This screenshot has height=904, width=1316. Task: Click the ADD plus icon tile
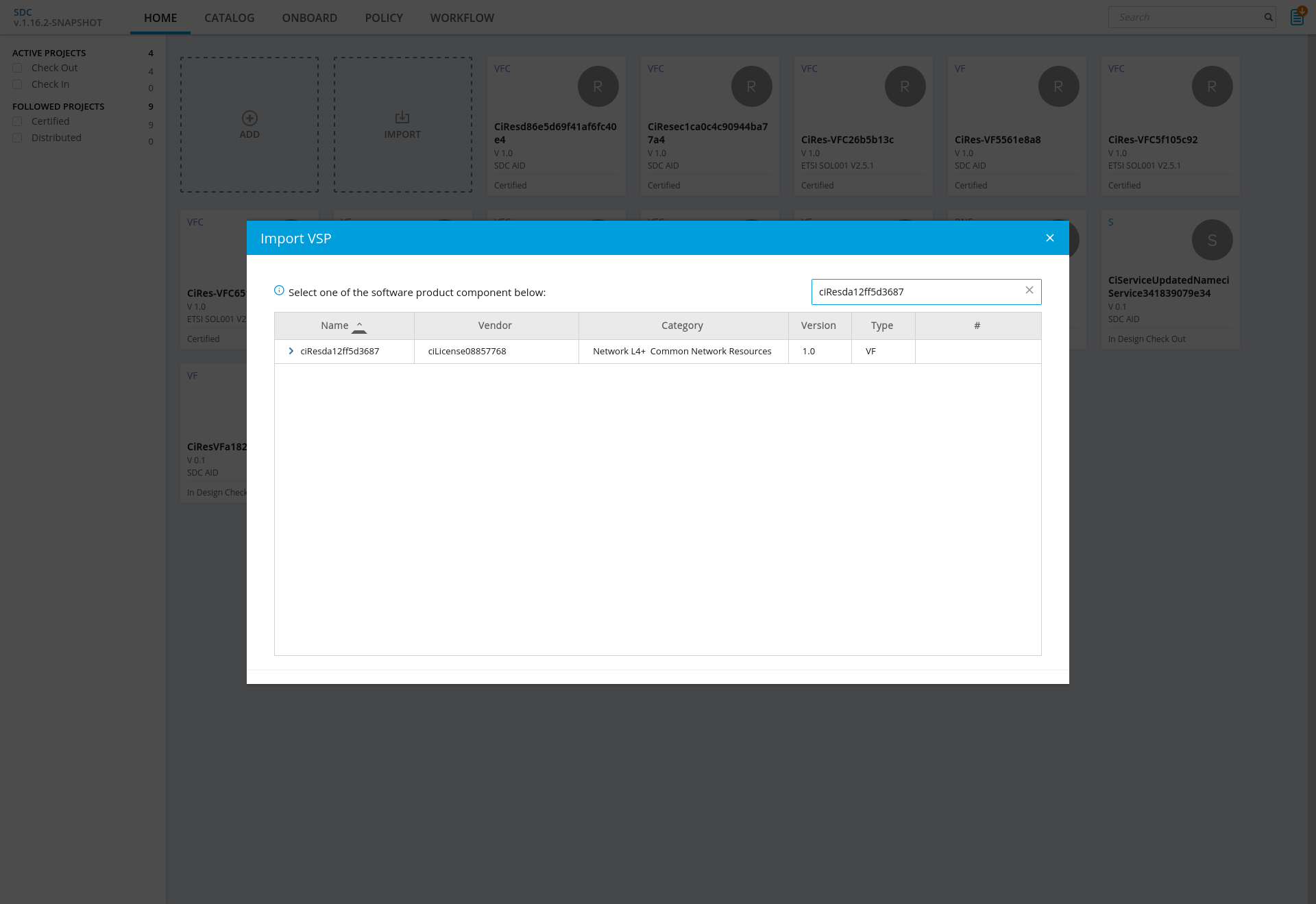(249, 118)
